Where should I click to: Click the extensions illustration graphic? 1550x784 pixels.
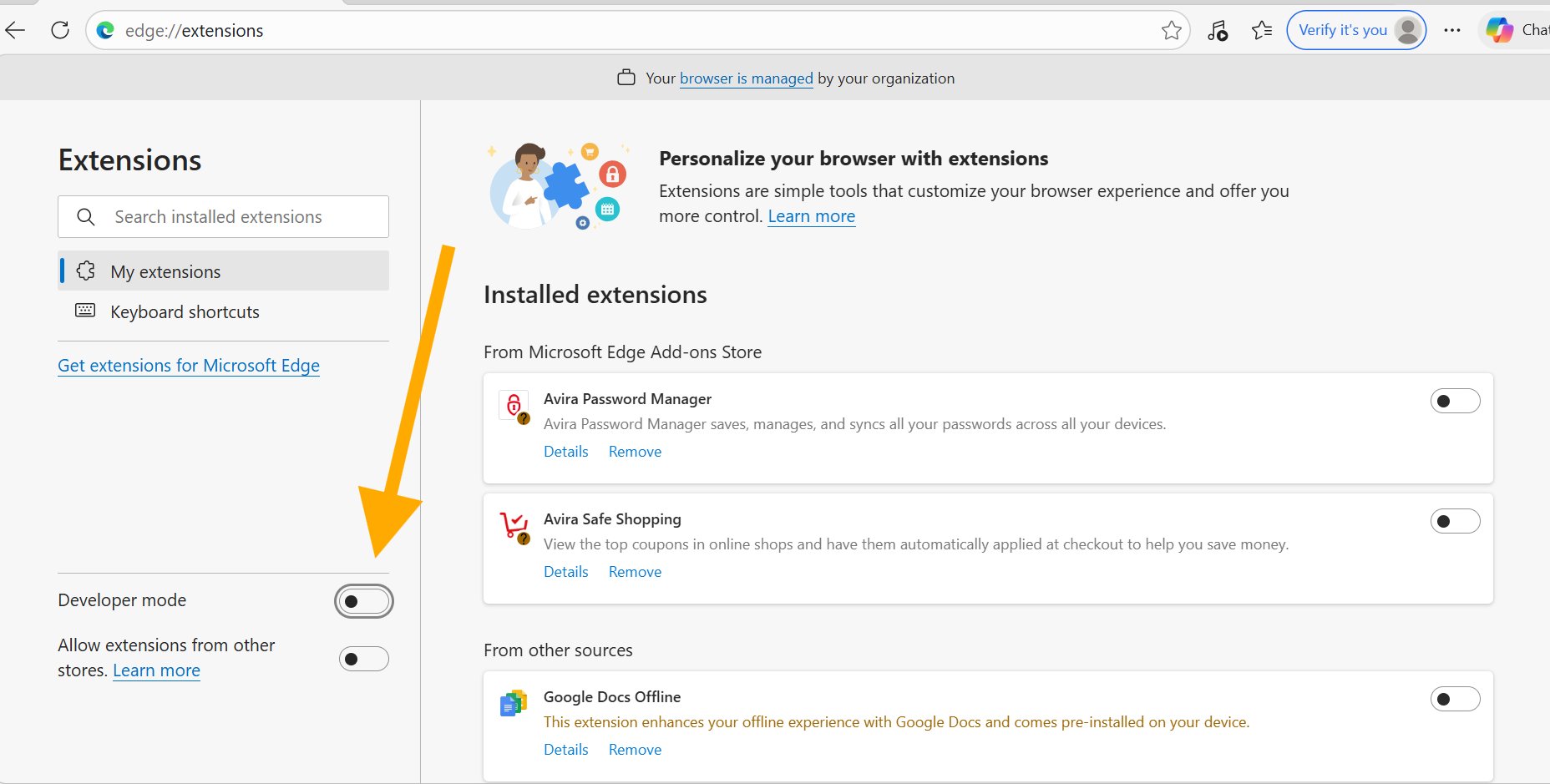pos(558,185)
